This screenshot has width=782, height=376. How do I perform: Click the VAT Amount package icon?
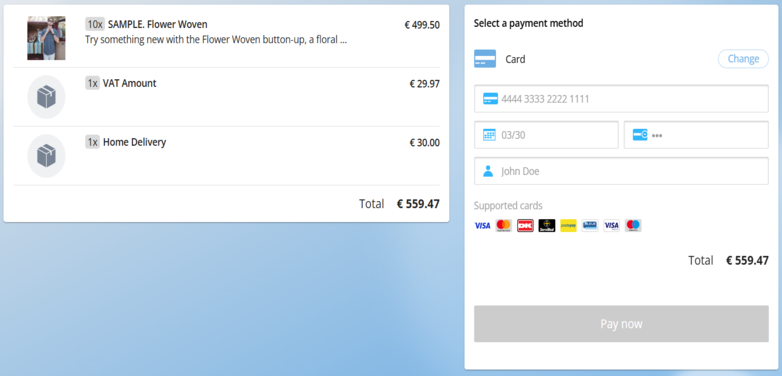point(46,97)
